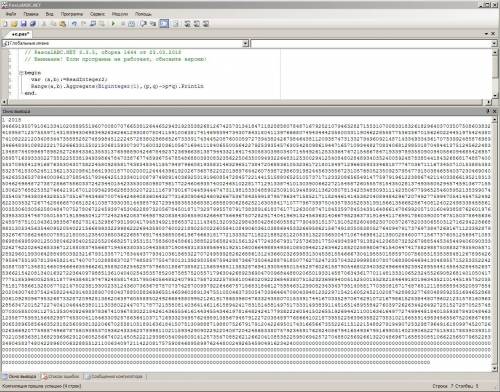Click the Copy toolbar icon
The height and width of the screenshot is (392, 500).
click(53, 24)
